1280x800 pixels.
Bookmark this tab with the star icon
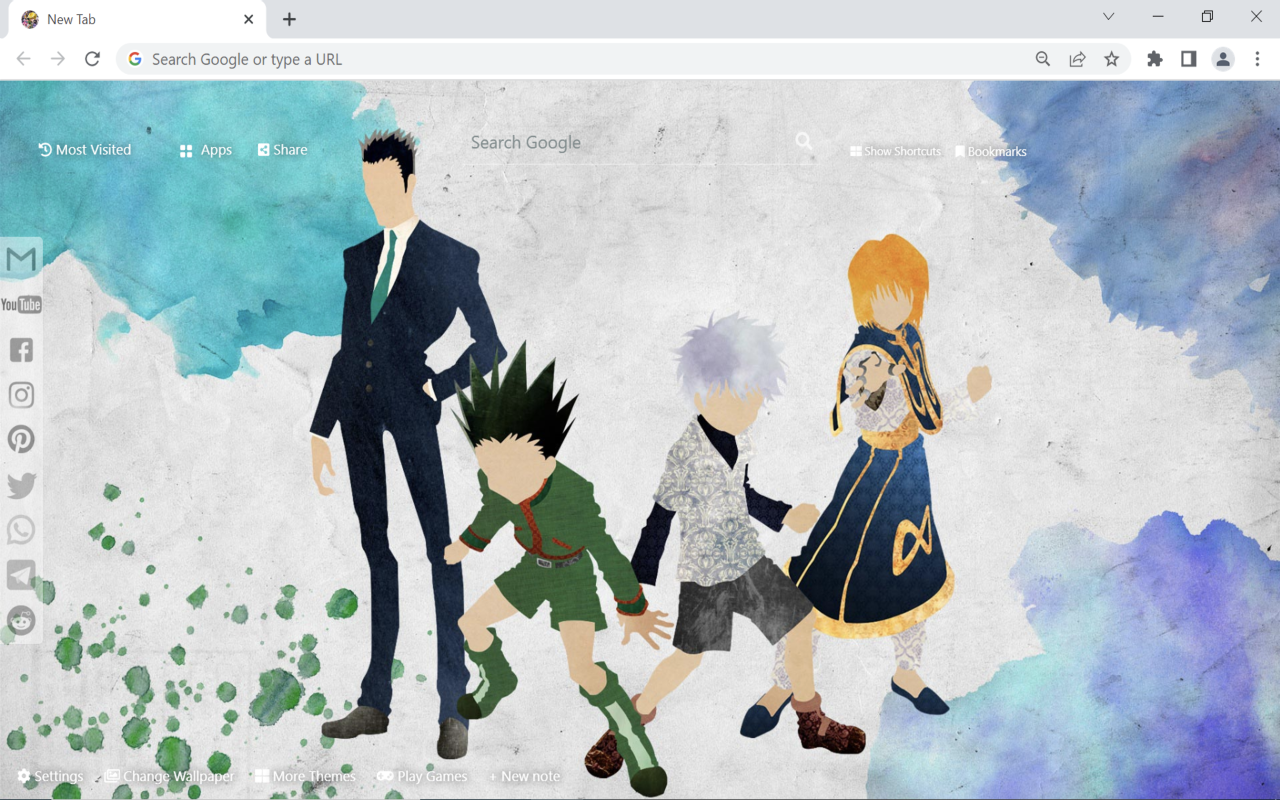1111,59
